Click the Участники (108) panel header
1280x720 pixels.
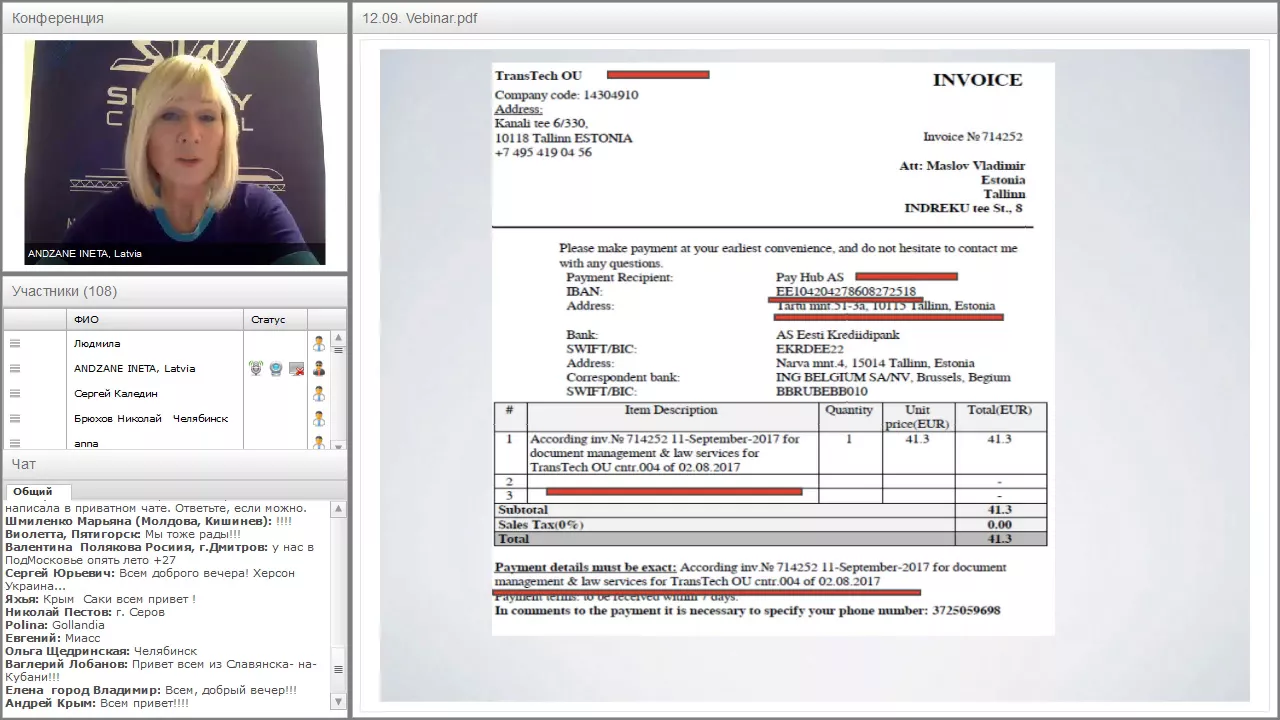tap(175, 291)
